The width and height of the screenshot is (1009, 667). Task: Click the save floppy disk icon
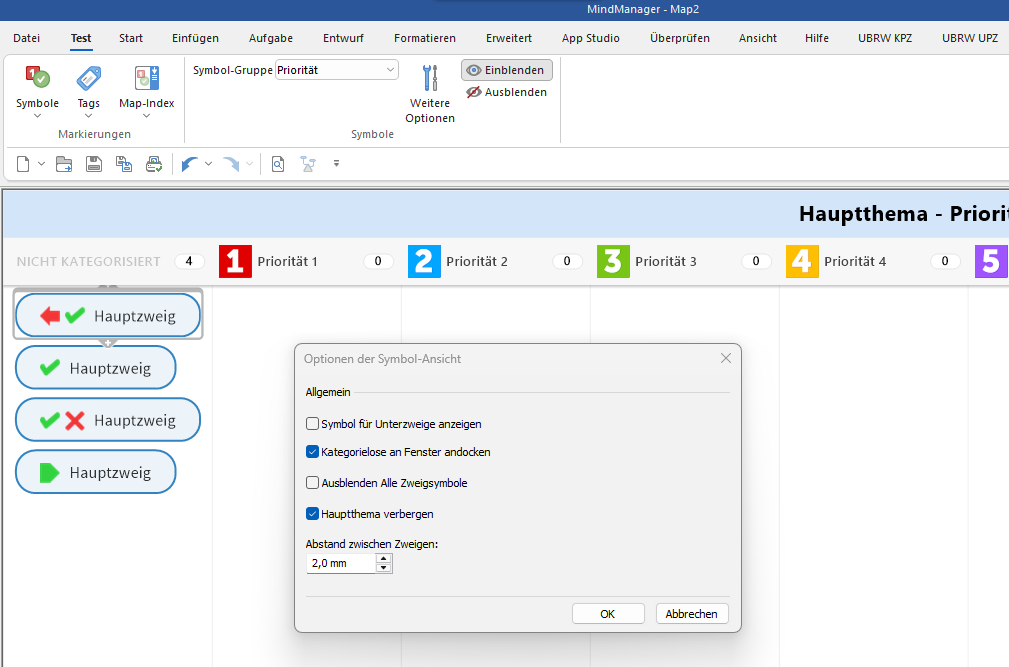(x=94, y=164)
